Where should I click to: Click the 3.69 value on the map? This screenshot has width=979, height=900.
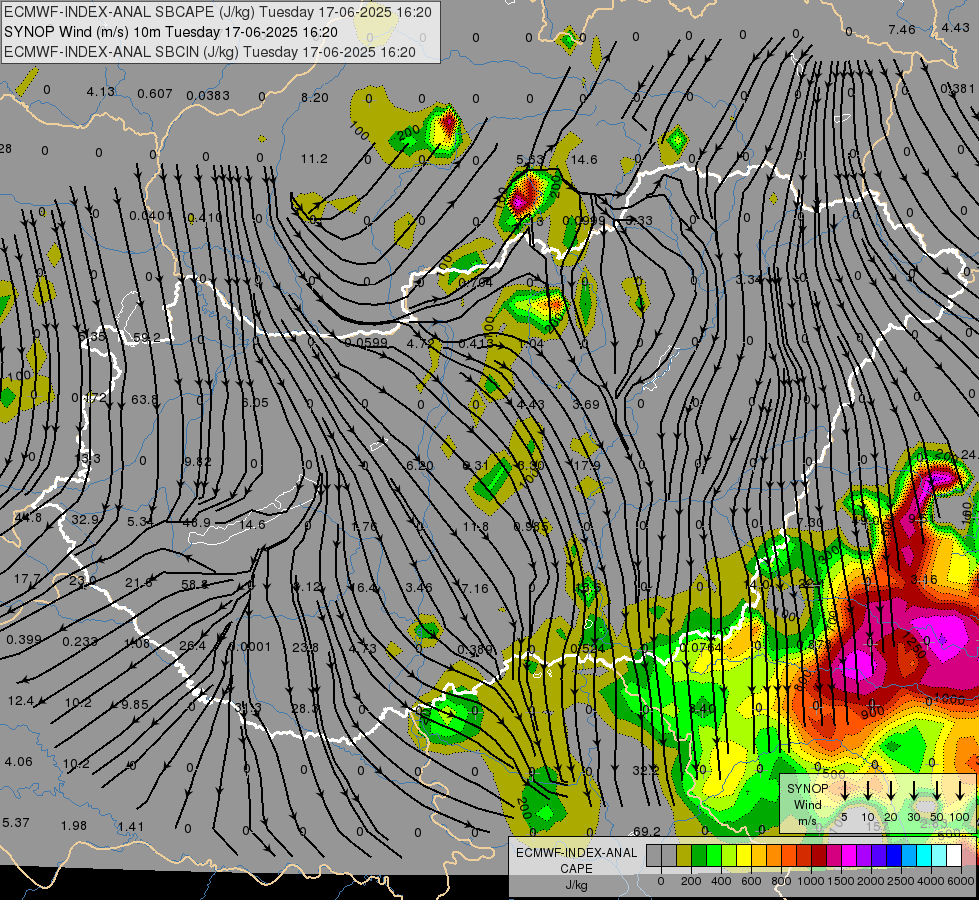[586, 404]
